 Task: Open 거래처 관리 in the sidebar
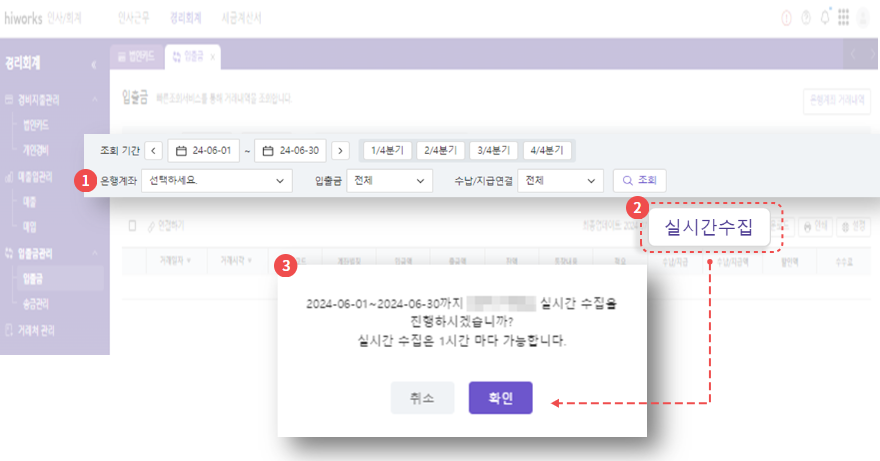pos(36,330)
